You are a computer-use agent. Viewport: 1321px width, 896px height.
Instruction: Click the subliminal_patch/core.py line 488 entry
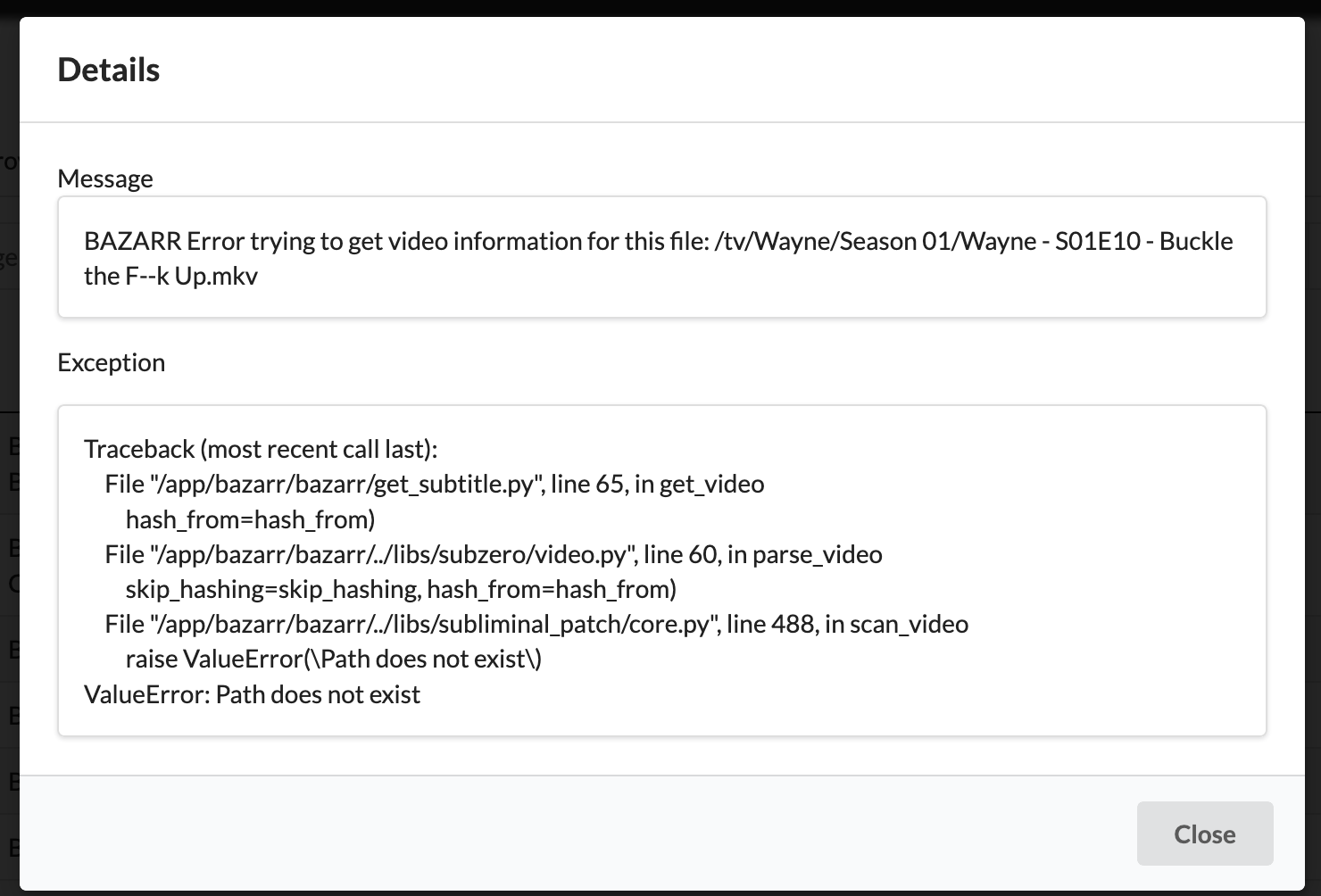pyautogui.click(x=536, y=624)
